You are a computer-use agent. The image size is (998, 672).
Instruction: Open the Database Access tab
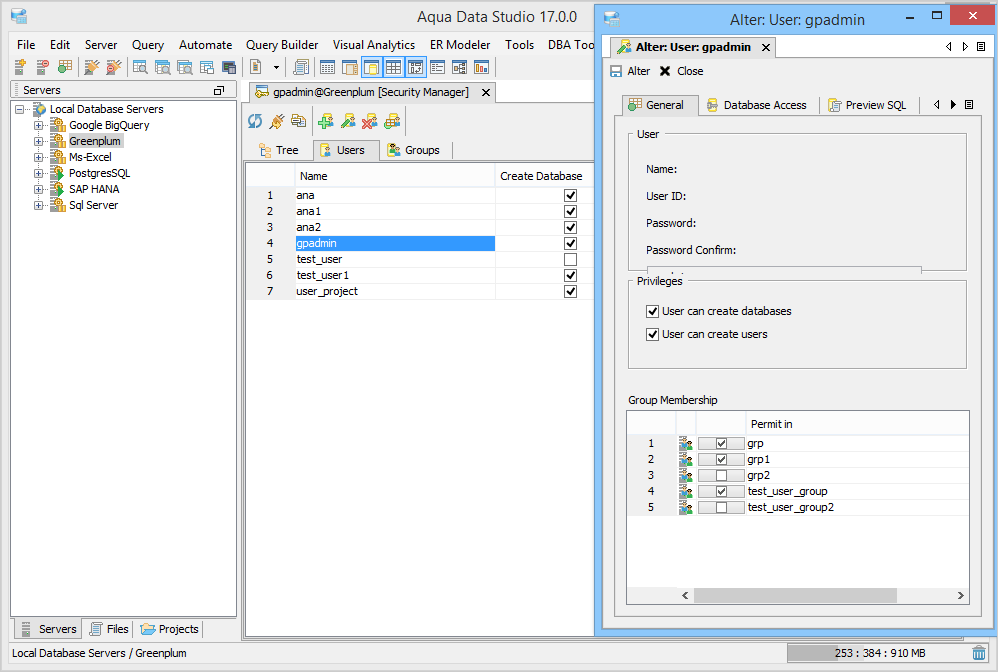(757, 105)
